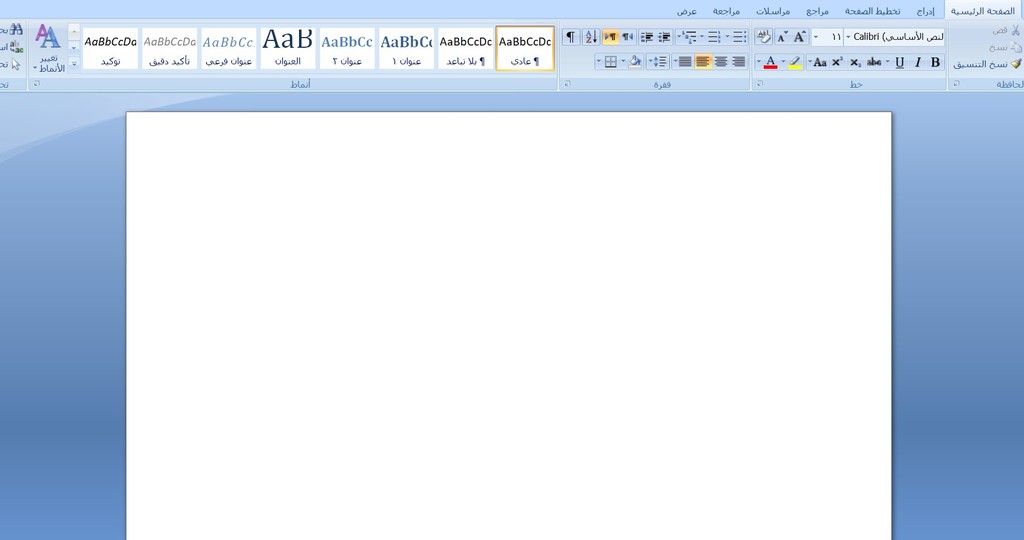1024x540 pixels.
Task: Click the Superscript icon
Action: 837,62
